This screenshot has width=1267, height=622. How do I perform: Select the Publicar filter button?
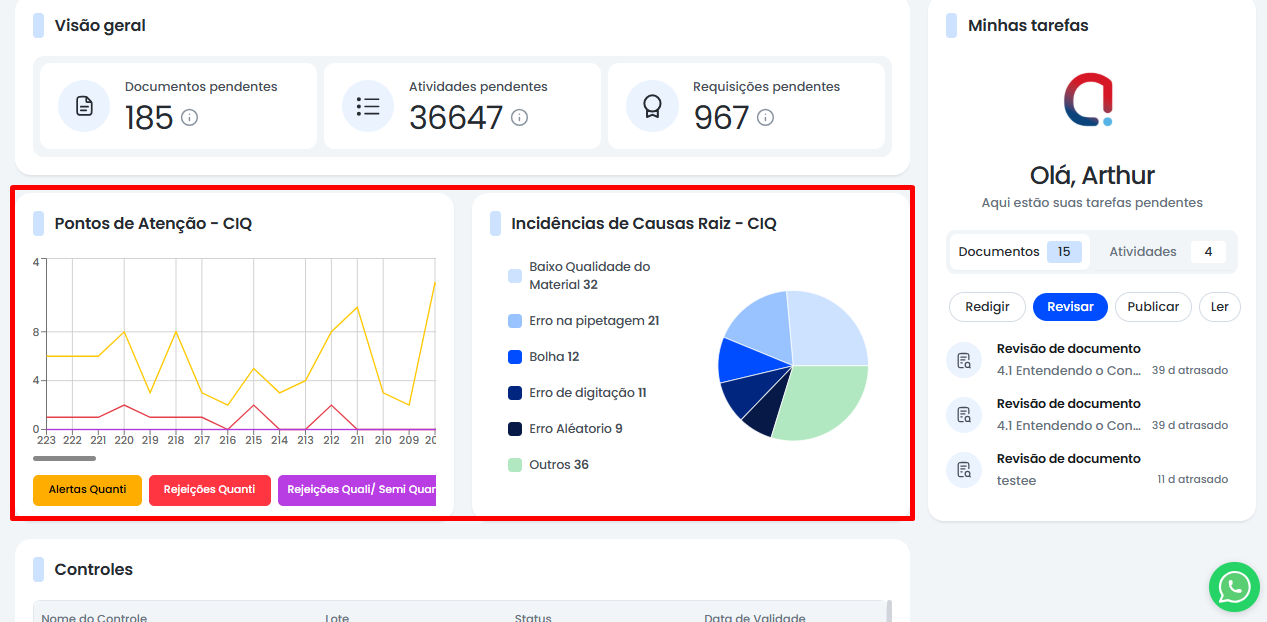point(1153,307)
